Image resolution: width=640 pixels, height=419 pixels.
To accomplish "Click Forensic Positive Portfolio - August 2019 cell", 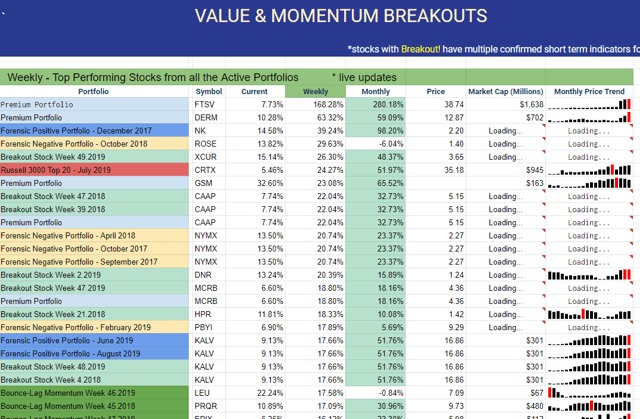I will 94,353.
